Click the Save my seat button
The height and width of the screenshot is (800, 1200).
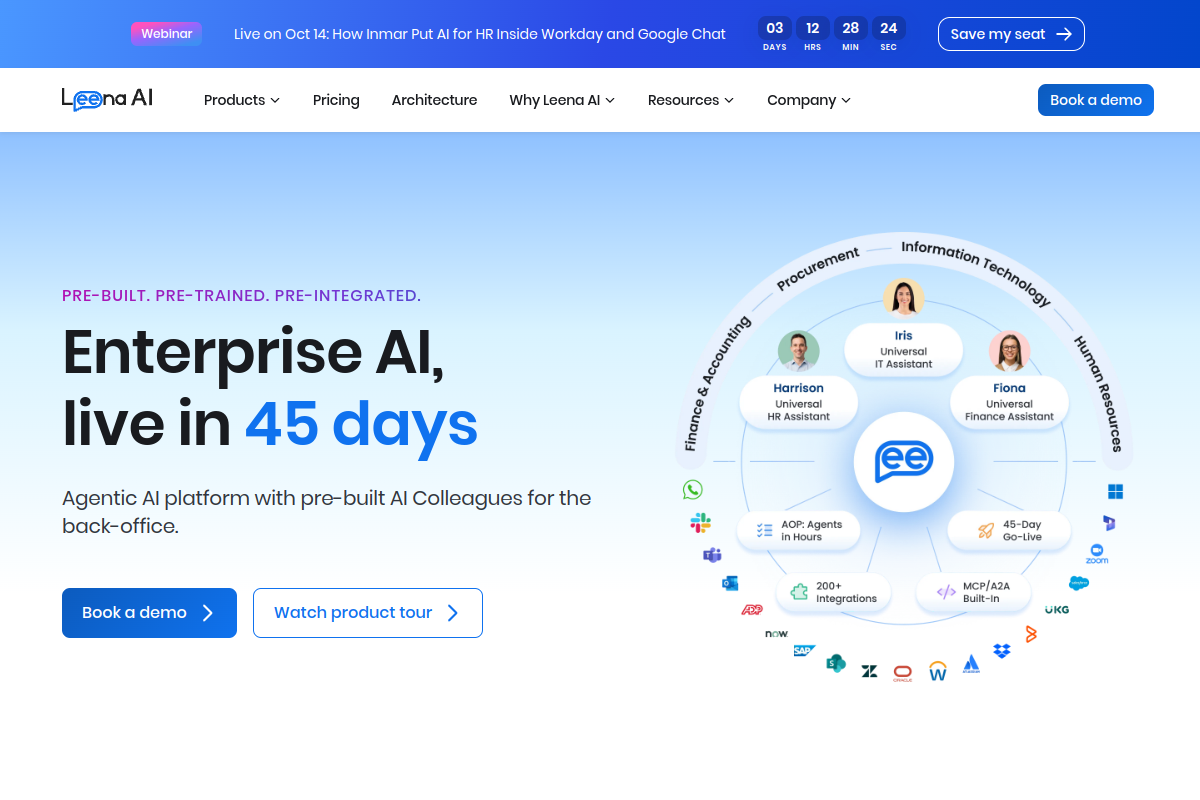click(x=1011, y=34)
